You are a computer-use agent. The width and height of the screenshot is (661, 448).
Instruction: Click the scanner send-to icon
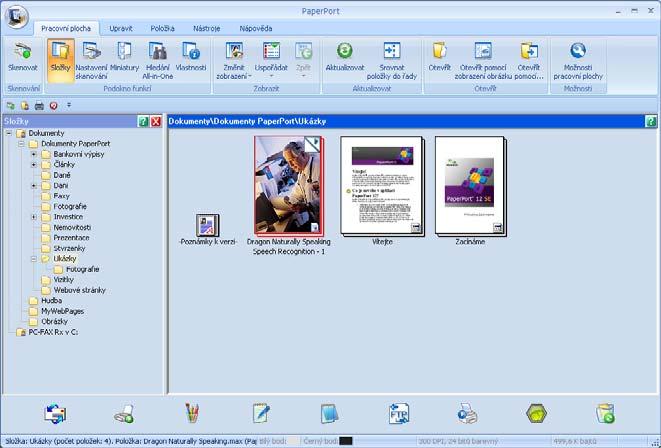coord(124,414)
